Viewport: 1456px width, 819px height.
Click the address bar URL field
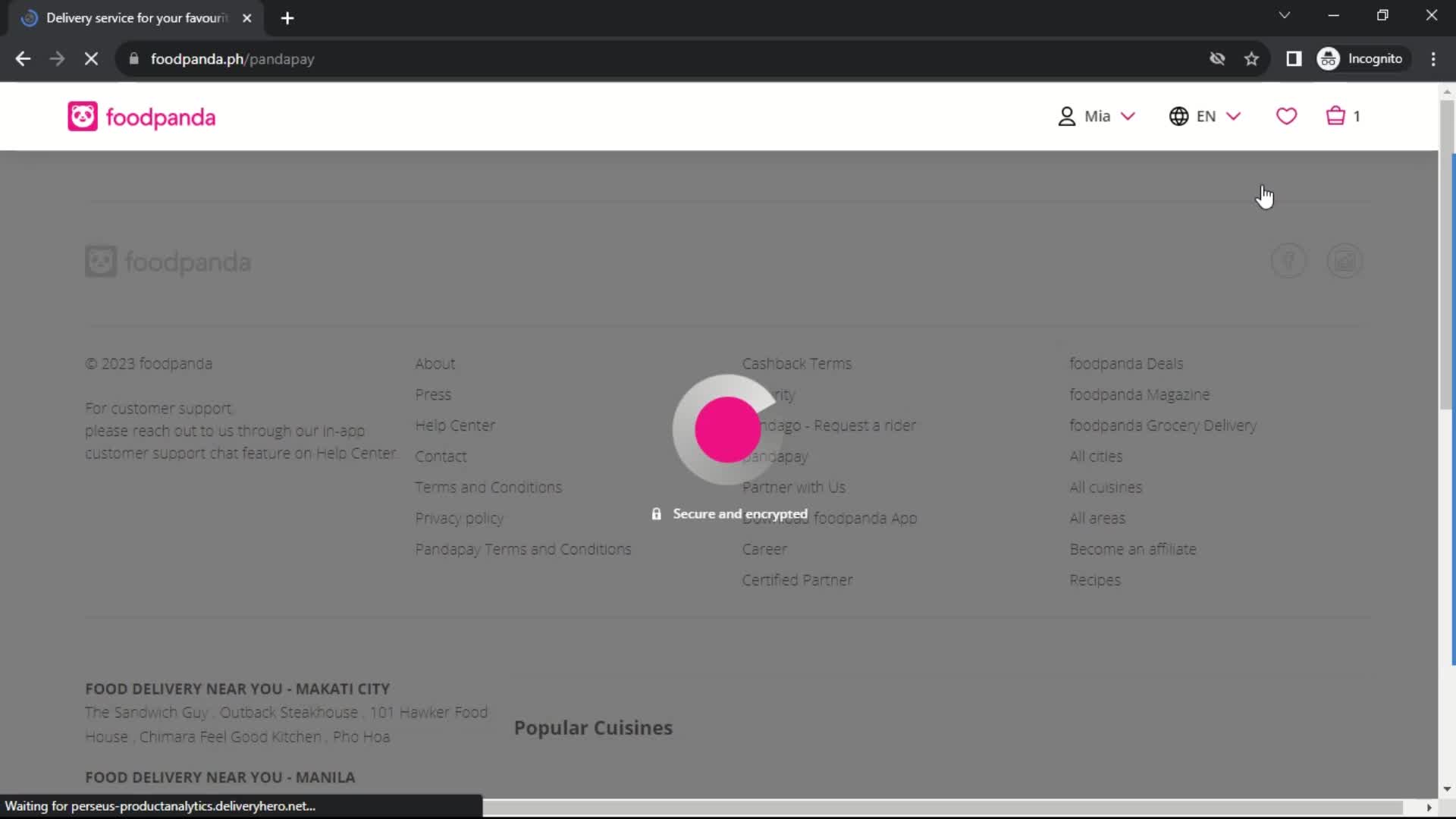pos(667,58)
